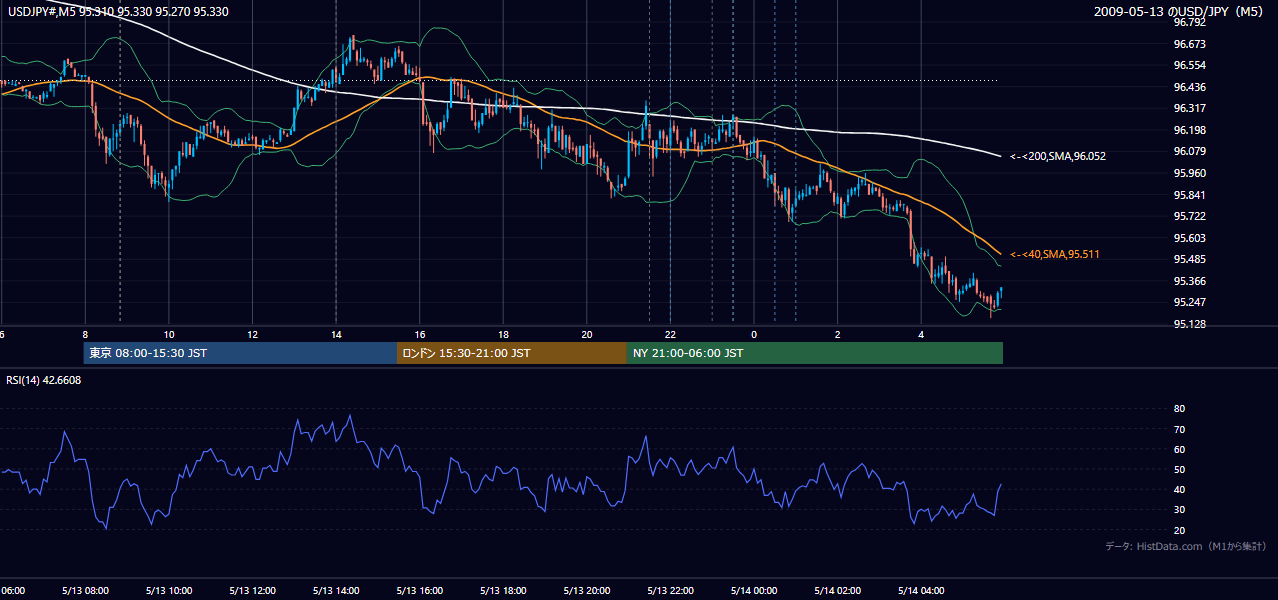This screenshot has height=600, width=1278.
Task: Click the RSI axis 60 level
Action: 1179,449
